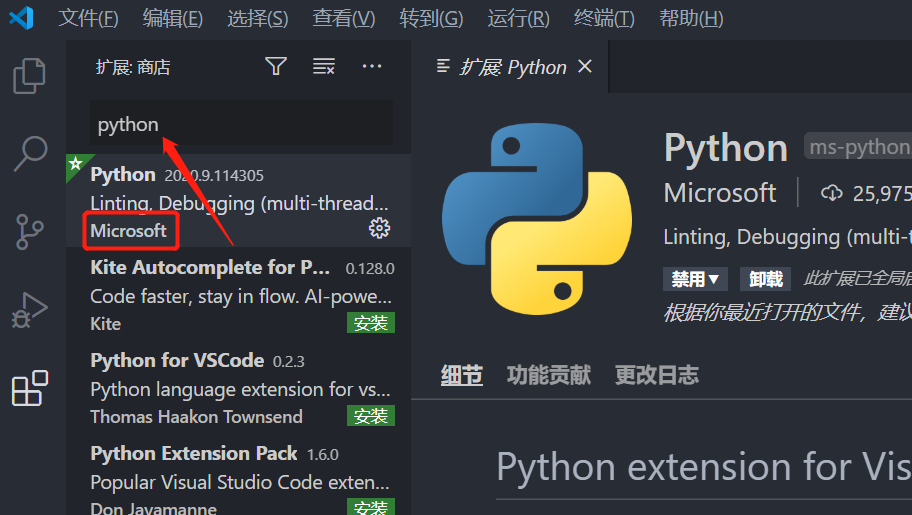
Task: Install Python Extension Pack
Action: [x=370, y=507]
